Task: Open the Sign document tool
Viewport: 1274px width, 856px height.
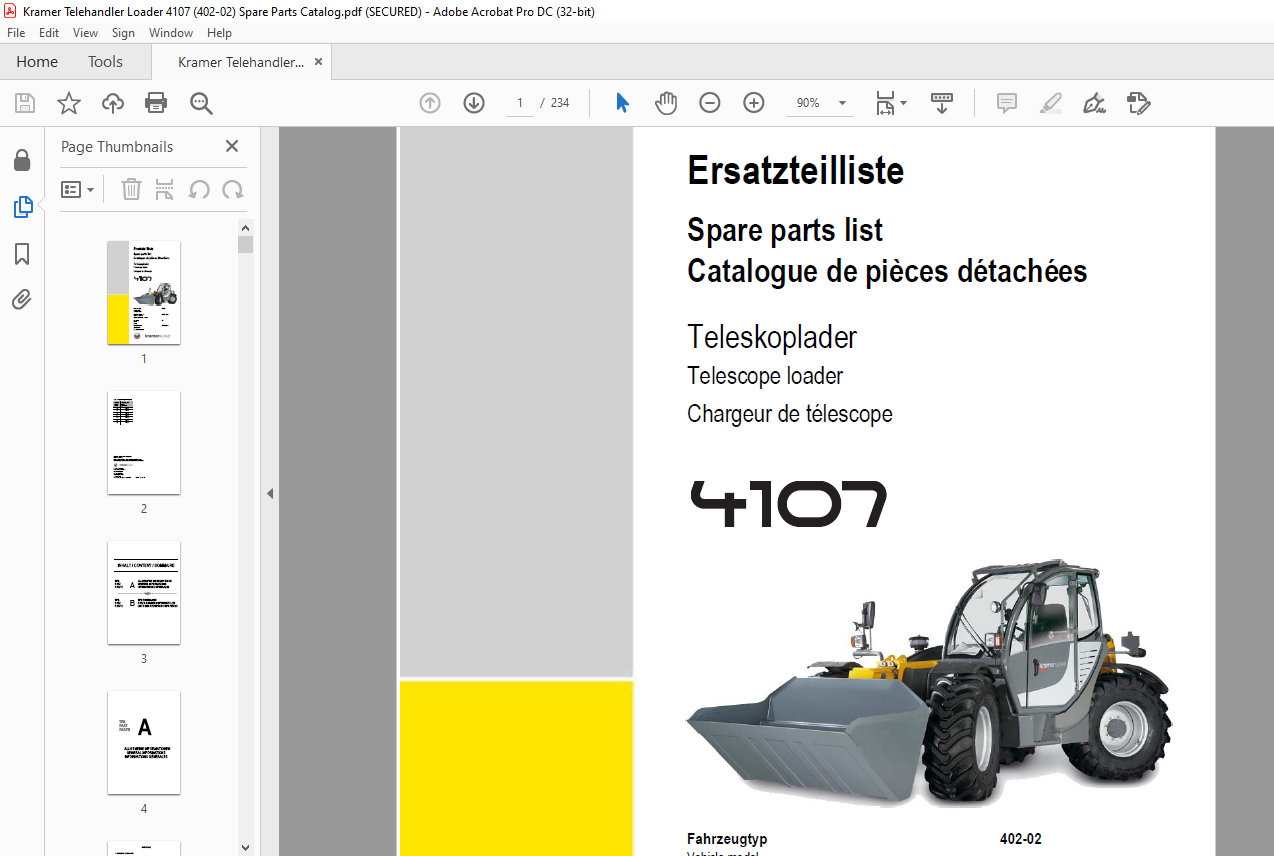Action: [1094, 103]
